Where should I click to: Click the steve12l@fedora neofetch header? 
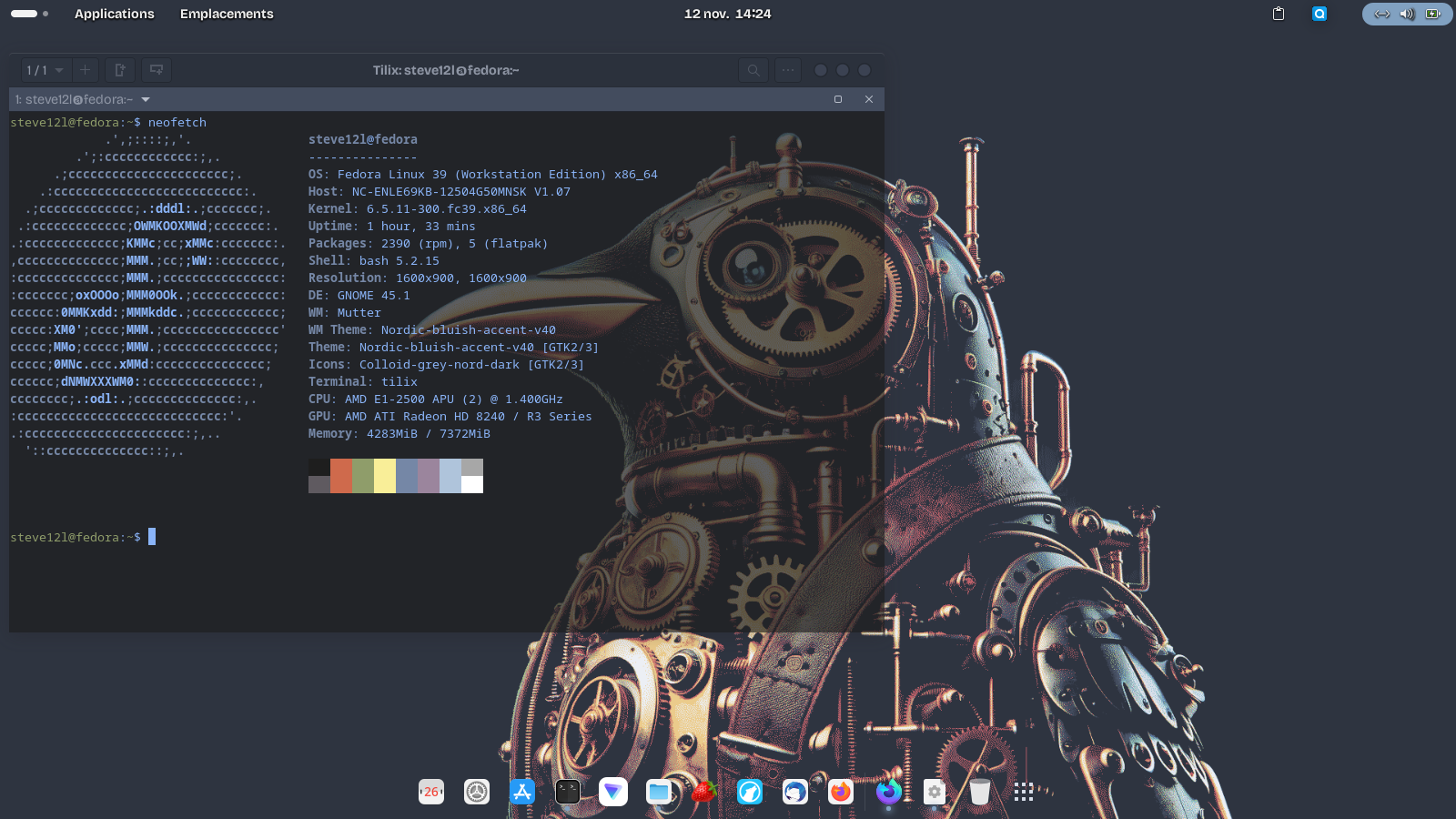362,139
